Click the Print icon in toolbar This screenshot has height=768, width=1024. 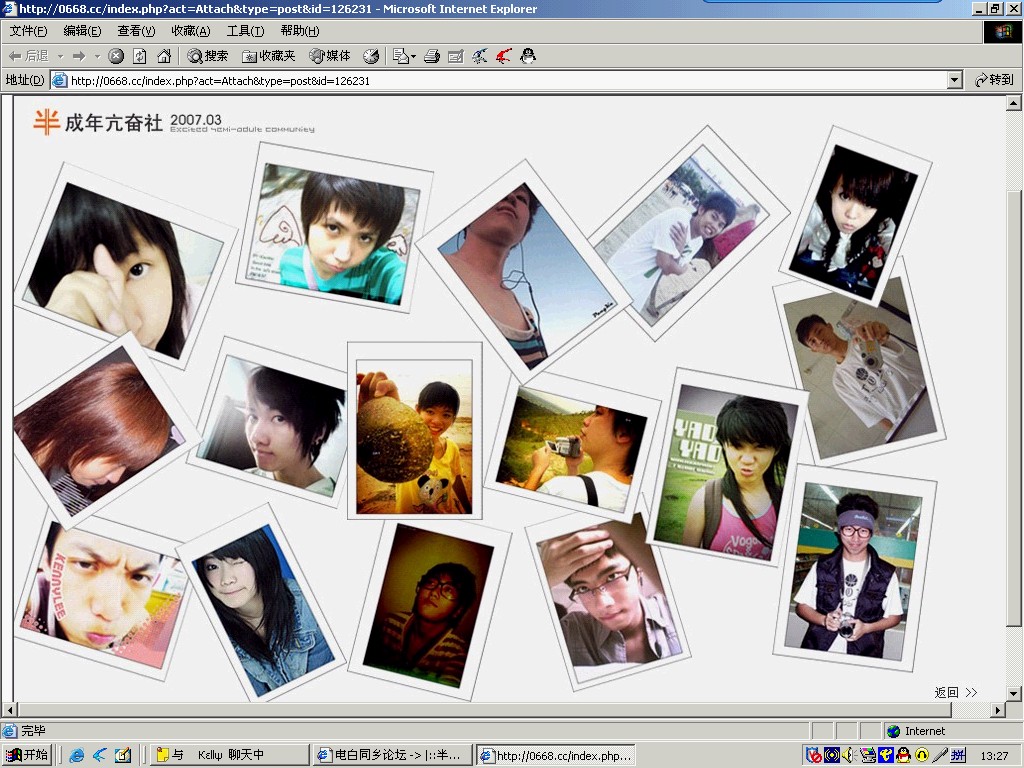click(x=432, y=56)
